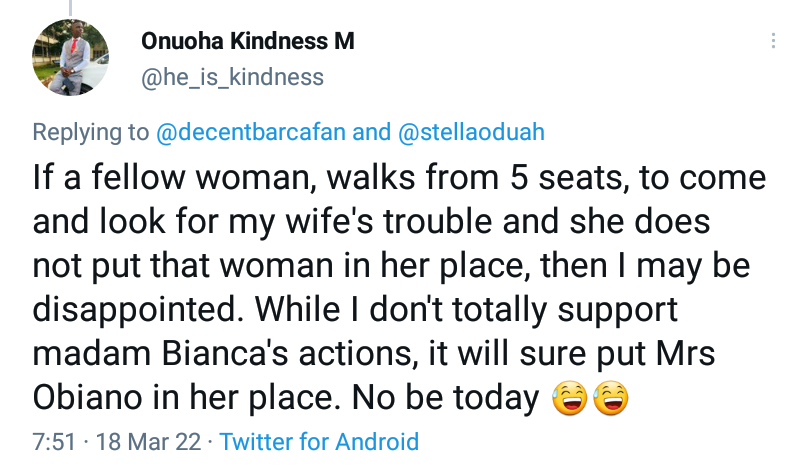Viewport: 800px width, 467px height.
Task: Open the tweet's three-dot more options menu
Action: click(x=773, y=42)
